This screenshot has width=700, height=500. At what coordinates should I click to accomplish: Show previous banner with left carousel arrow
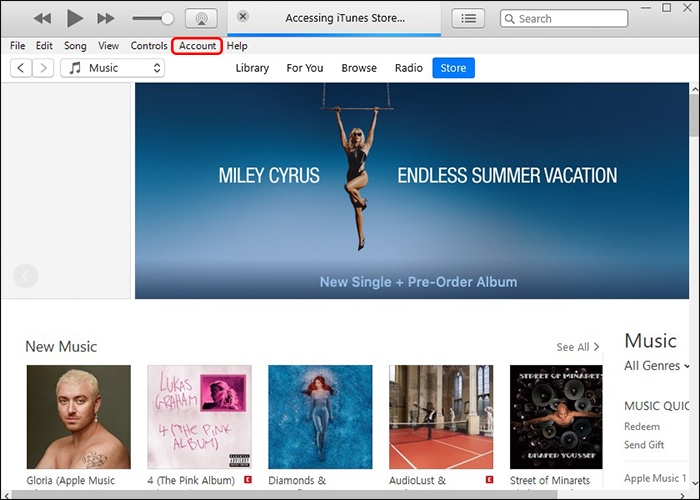pyautogui.click(x=25, y=276)
